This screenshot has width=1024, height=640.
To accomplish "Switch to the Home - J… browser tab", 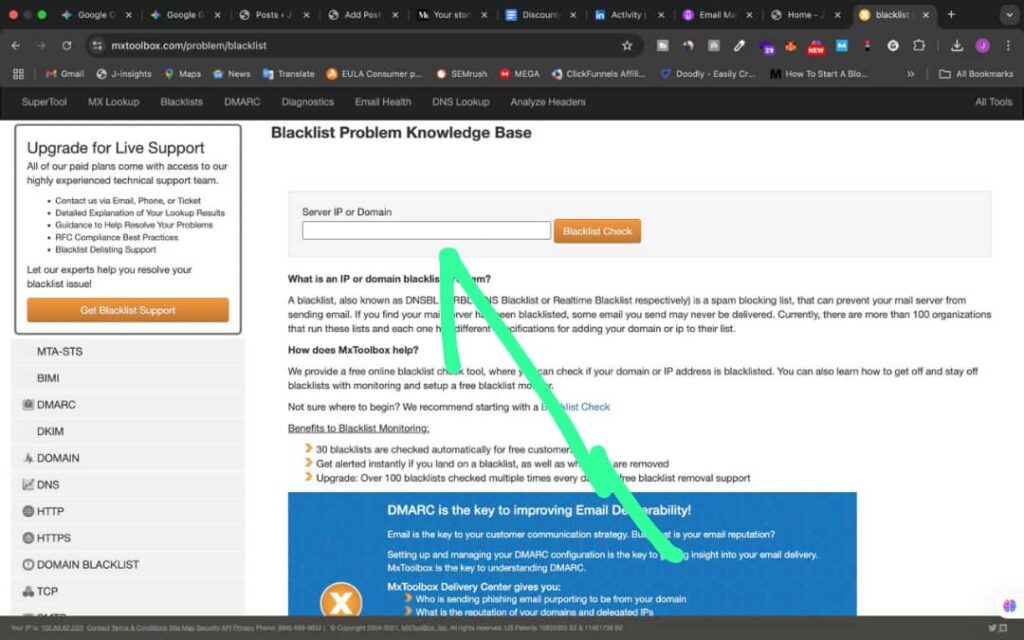I will coord(806,14).
